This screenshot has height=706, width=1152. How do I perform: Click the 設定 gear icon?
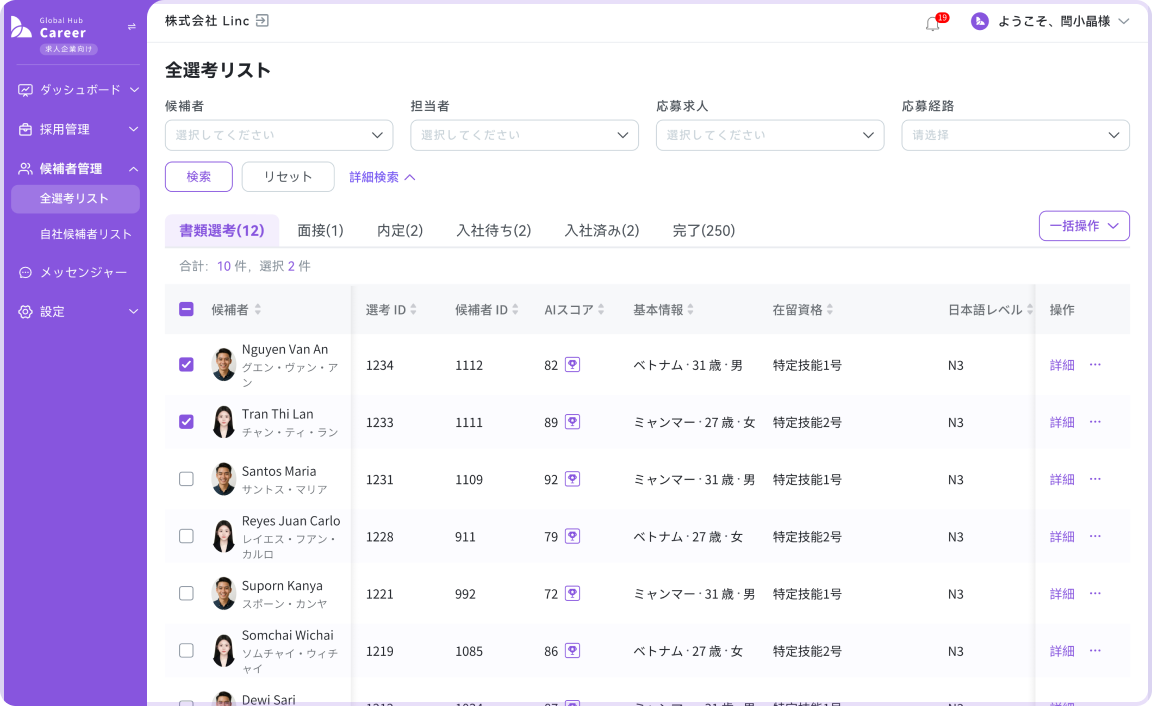pyautogui.click(x=25, y=311)
